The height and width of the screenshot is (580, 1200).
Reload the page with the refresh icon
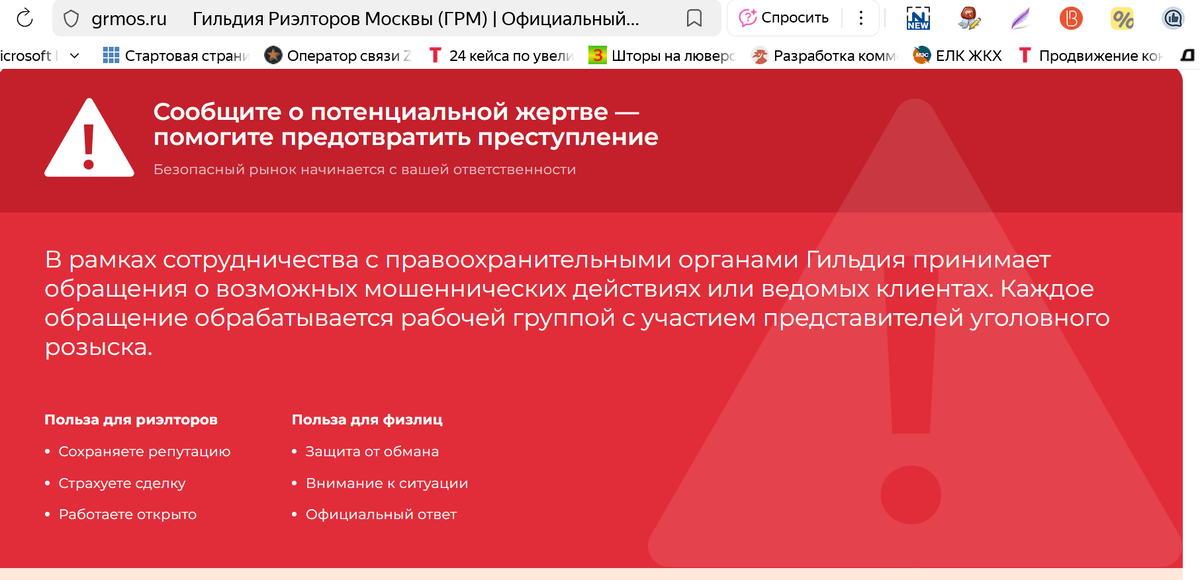(x=25, y=18)
